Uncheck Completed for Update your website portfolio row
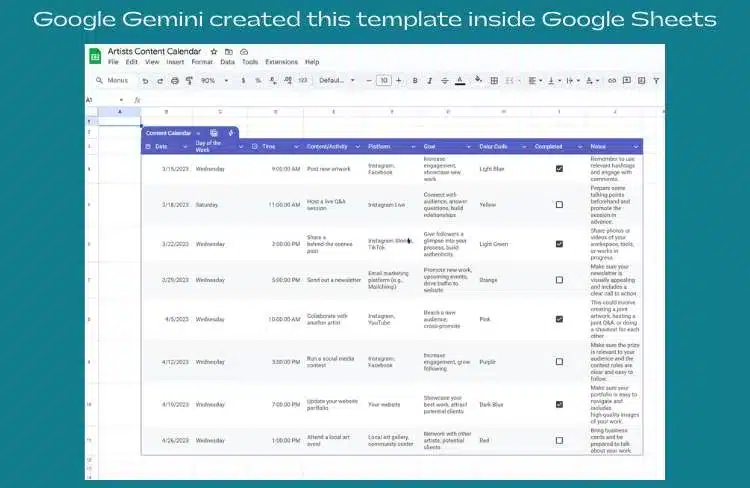 click(x=559, y=404)
